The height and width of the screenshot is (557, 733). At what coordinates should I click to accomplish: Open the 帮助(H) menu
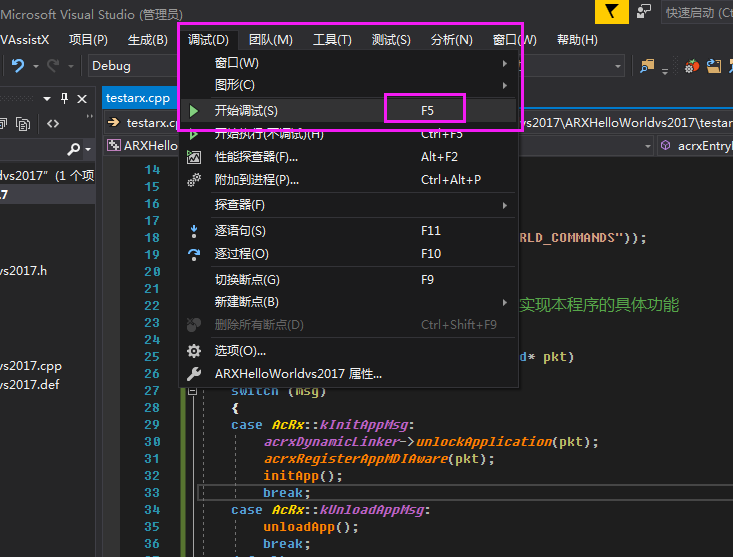[x=577, y=40]
